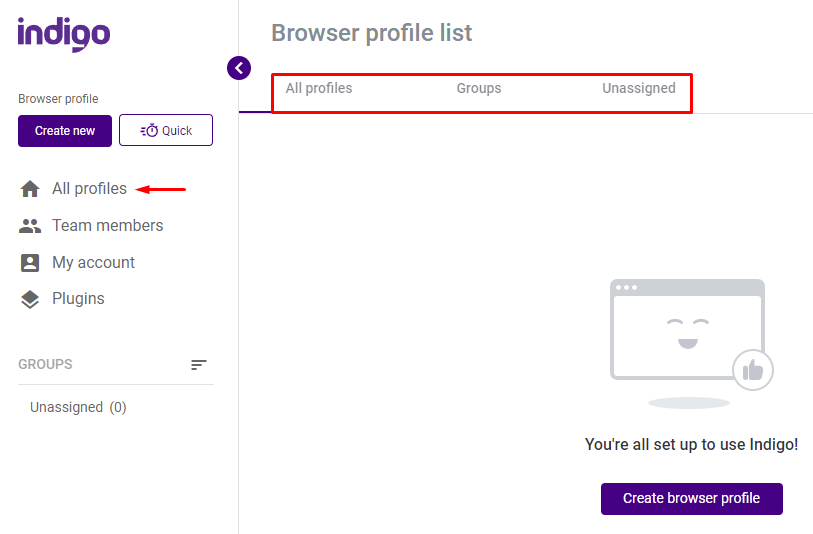Open the Plugins section
Viewport: 813px width, 534px height.
point(78,299)
